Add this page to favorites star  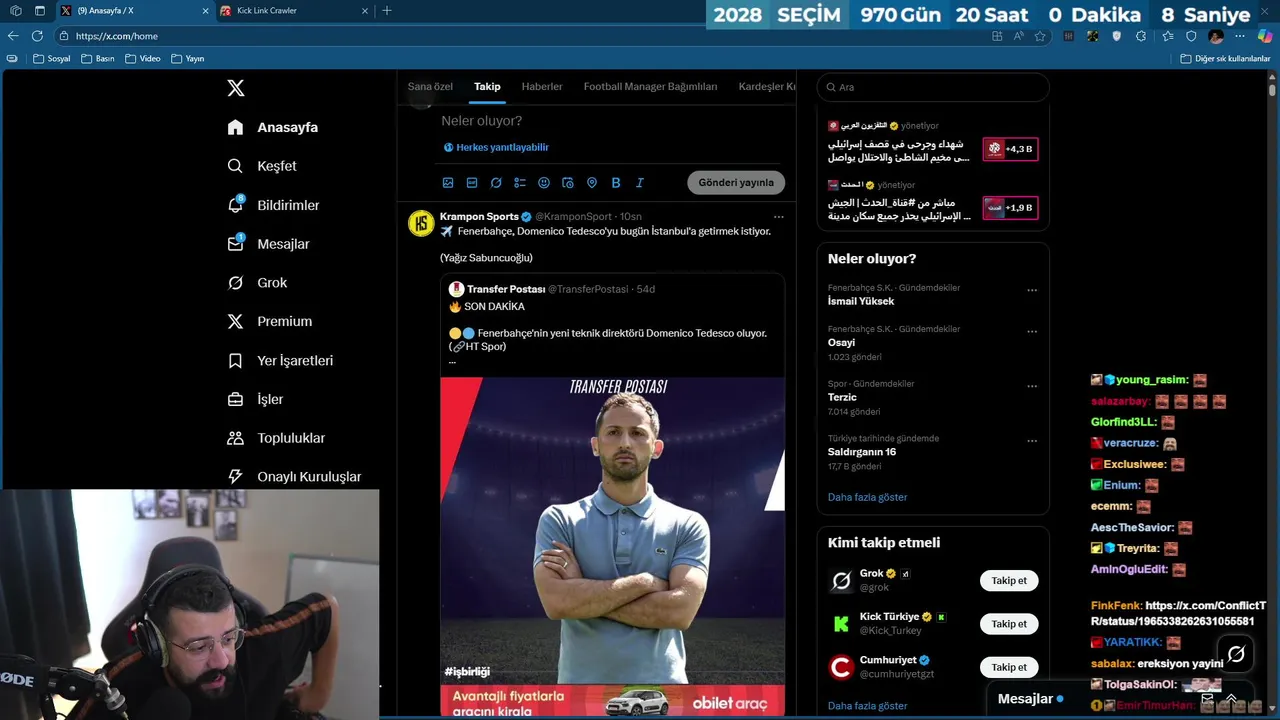click(1040, 36)
